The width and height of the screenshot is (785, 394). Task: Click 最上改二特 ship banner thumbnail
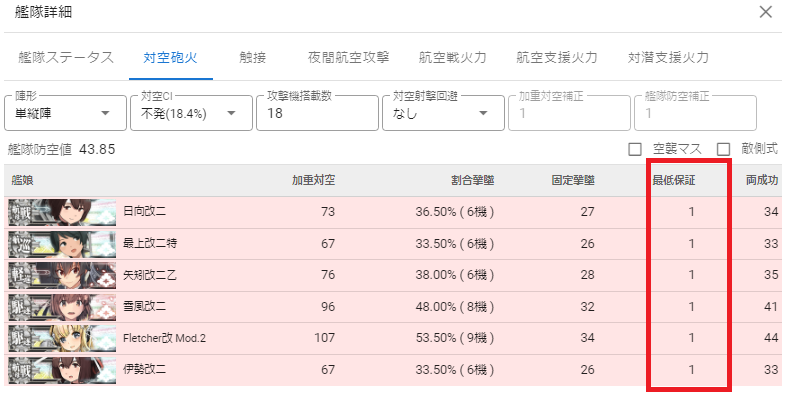(x=62, y=244)
